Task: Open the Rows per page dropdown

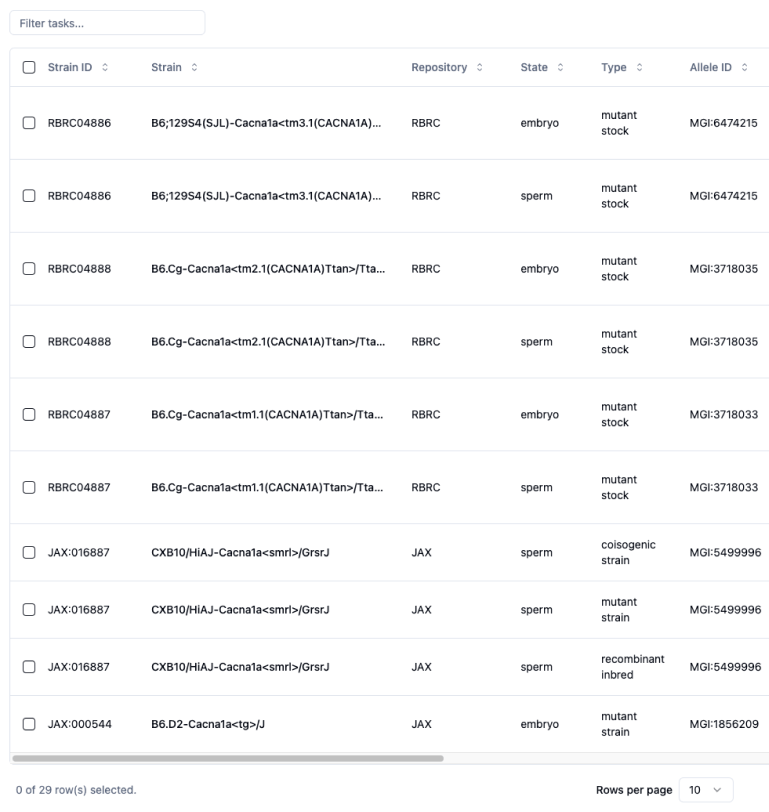Action: (706, 789)
